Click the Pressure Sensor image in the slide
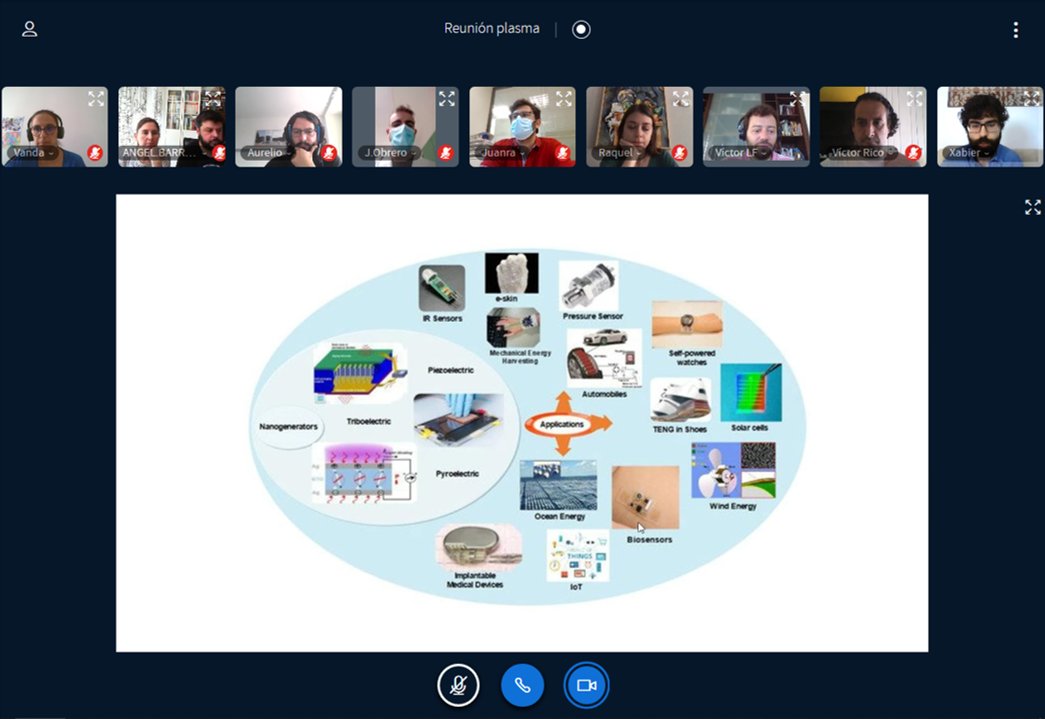Screen dimensions: 1045x719 (588, 285)
